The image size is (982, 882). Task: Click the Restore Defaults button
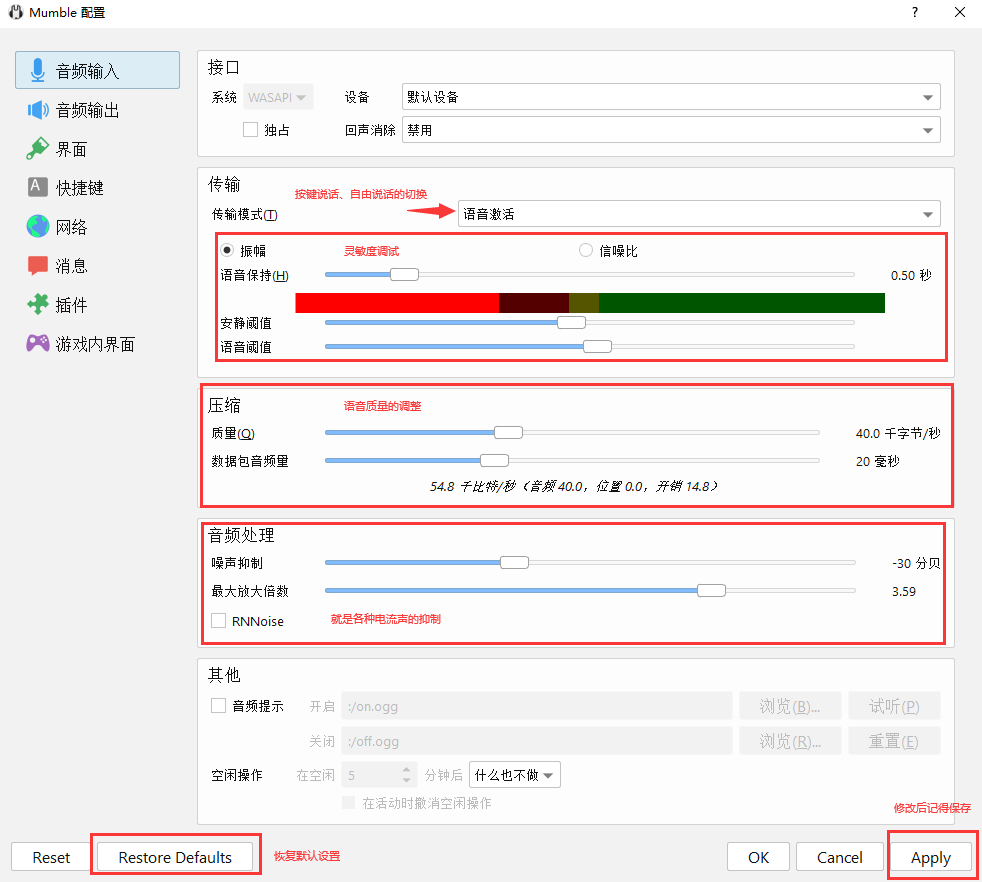175,857
